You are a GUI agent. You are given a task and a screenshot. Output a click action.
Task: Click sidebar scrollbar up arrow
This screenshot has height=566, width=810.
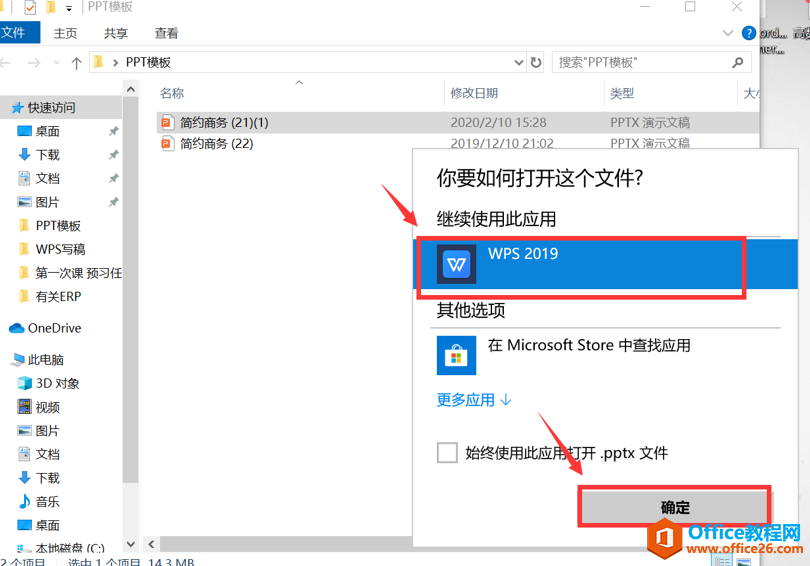point(131,90)
